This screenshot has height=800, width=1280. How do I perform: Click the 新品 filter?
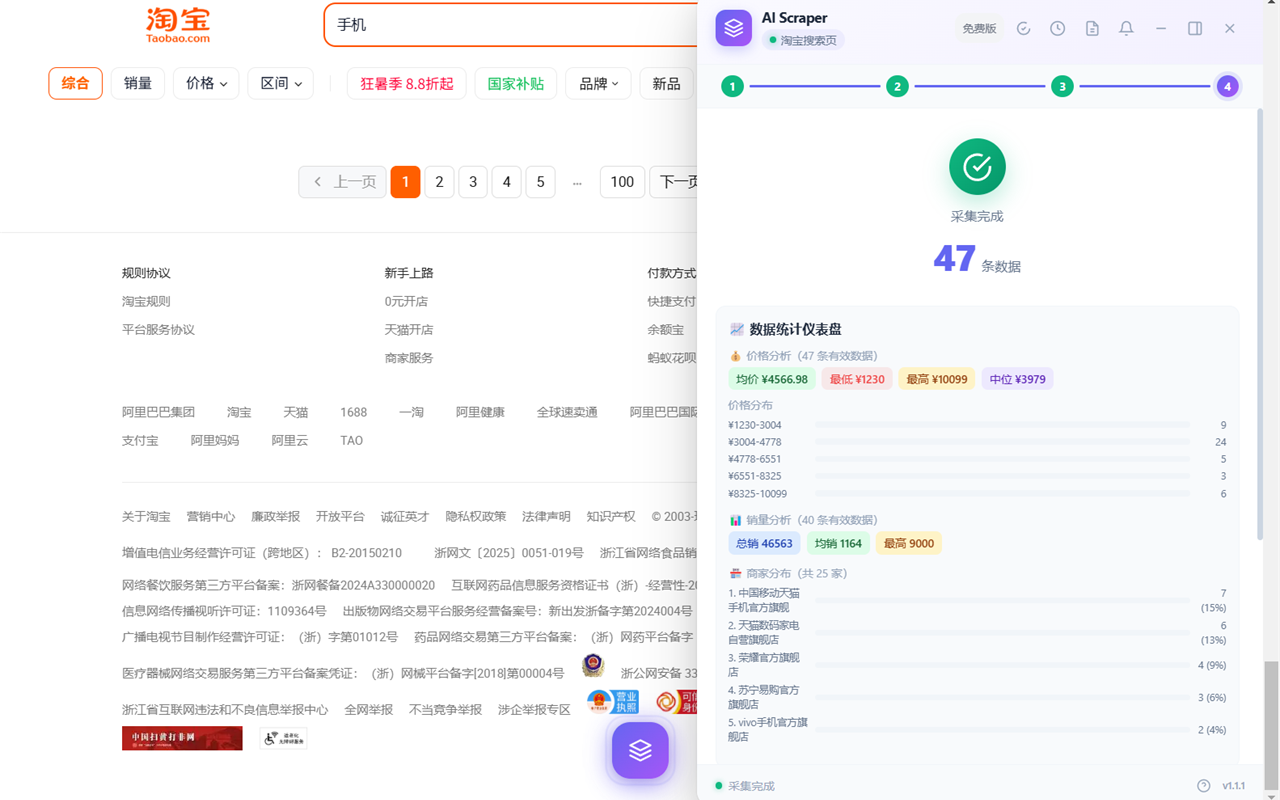666,84
